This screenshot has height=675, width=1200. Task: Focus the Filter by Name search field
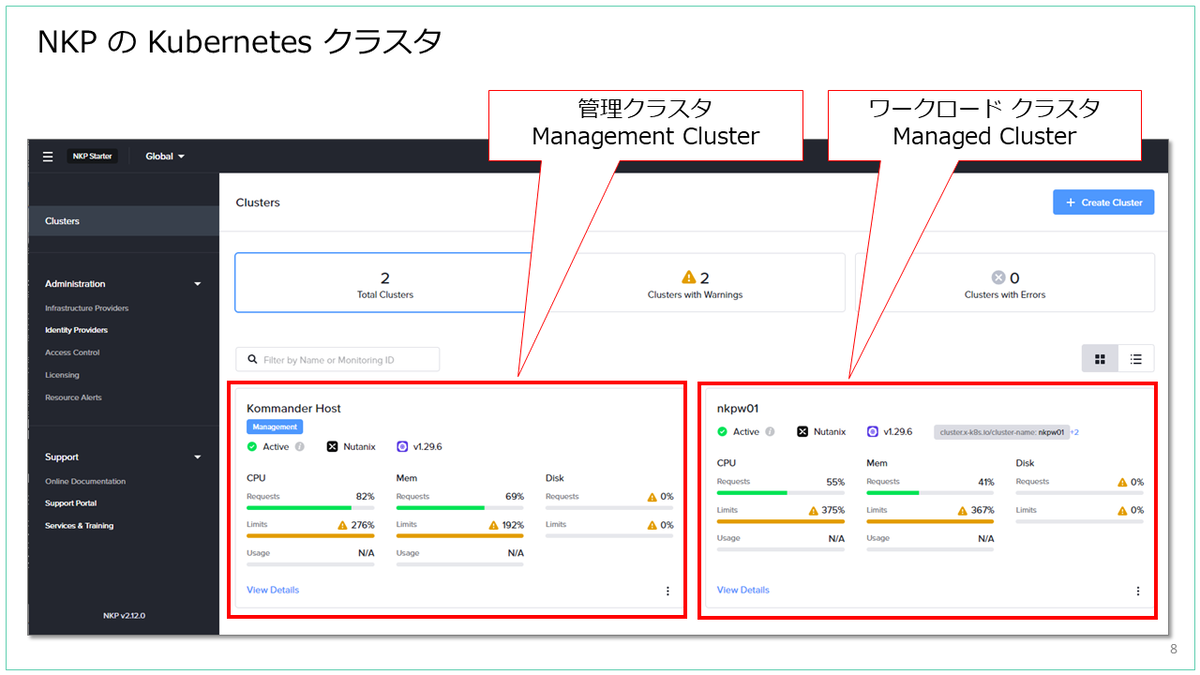(x=338, y=359)
